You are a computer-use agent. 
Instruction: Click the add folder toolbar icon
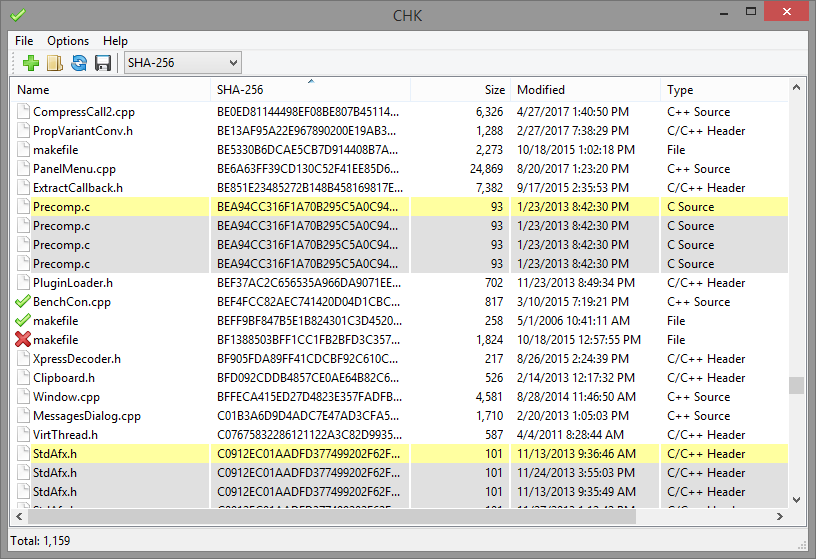[x=55, y=64]
